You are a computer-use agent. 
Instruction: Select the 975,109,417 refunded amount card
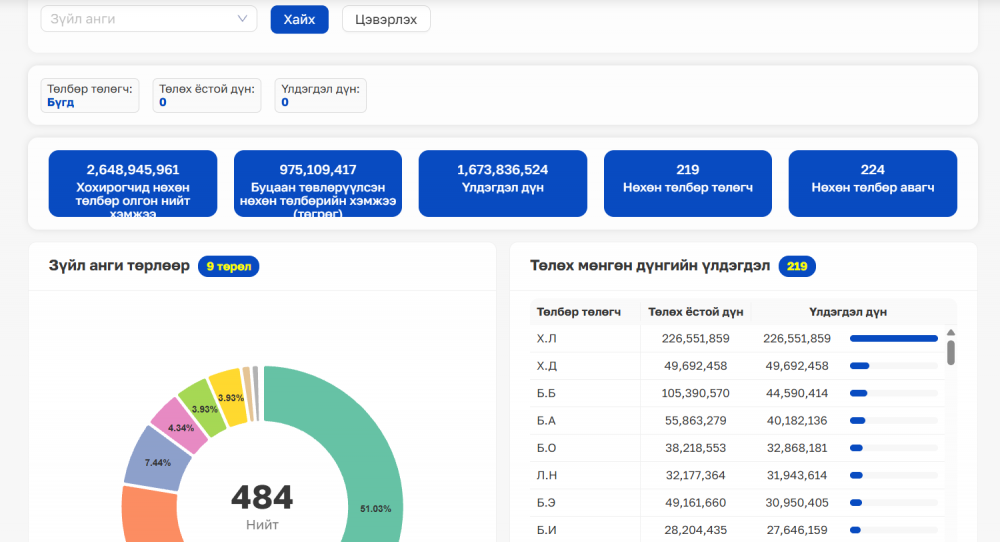point(318,184)
